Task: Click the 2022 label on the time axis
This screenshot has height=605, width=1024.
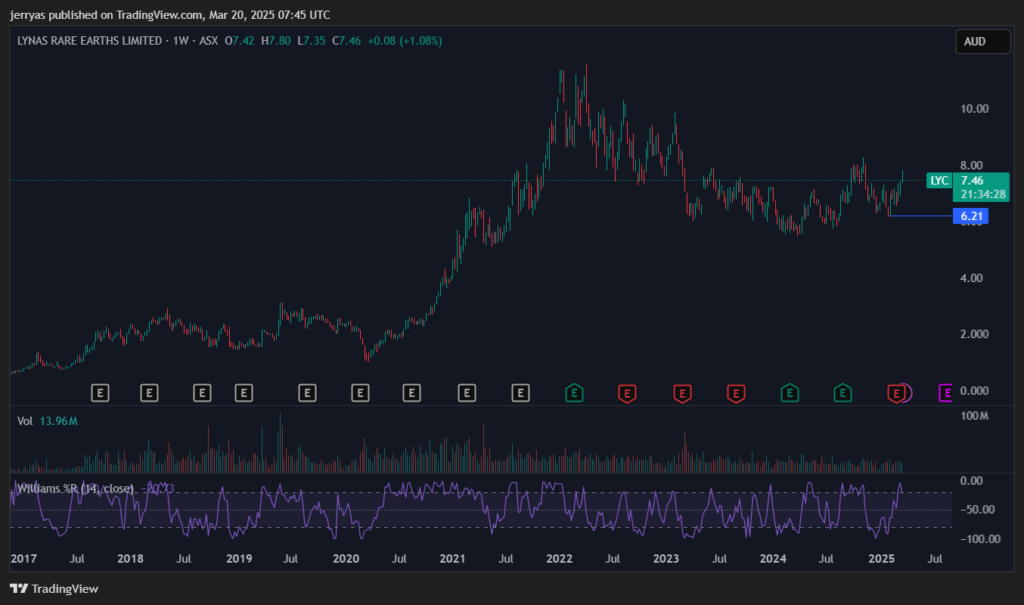Action: coord(558,557)
